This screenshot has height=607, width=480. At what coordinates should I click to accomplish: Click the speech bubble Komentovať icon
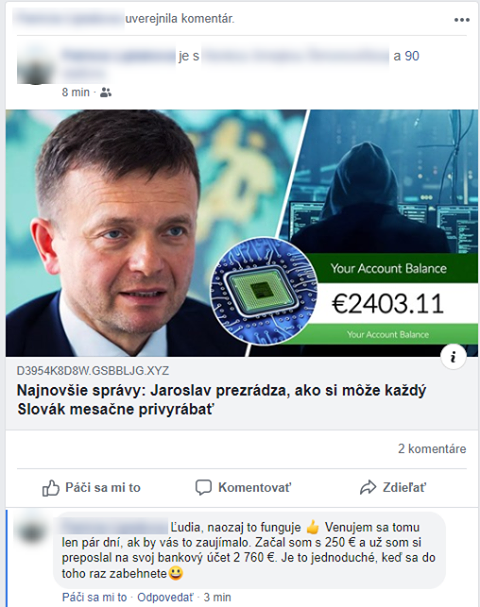(x=204, y=488)
